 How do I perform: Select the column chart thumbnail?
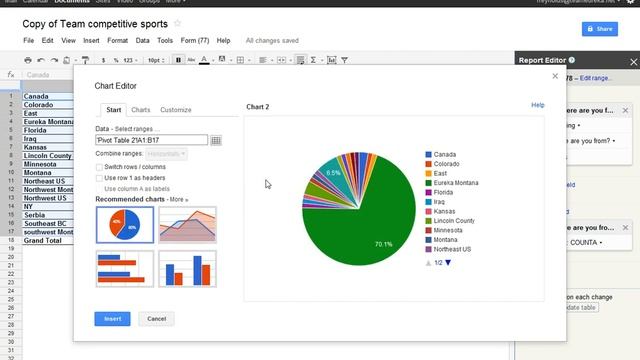point(188,269)
